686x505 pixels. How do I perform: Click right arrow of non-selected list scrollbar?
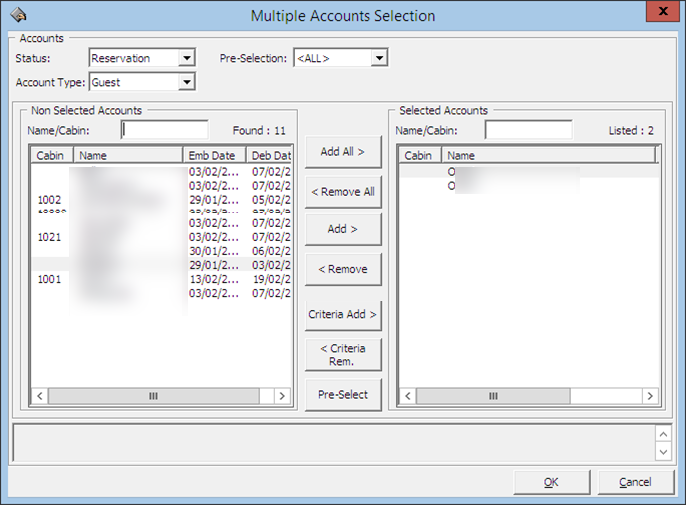(x=282, y=396)
